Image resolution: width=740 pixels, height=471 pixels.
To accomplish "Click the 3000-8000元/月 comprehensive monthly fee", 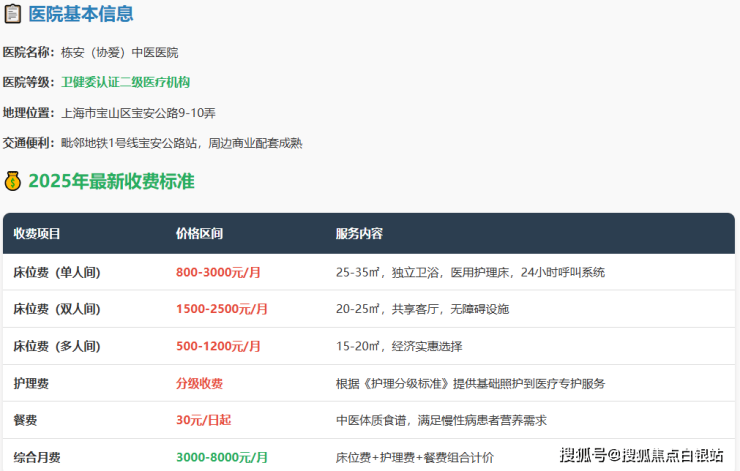I will pos(222,457).
